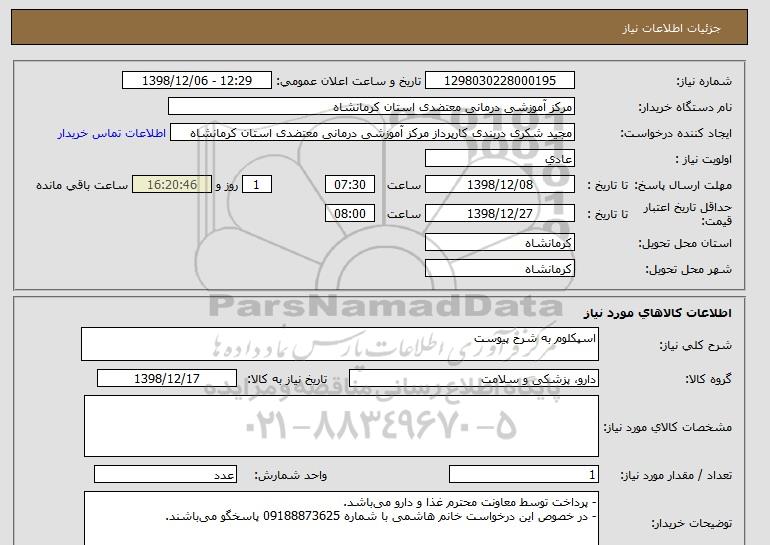Click the buyer organization name field
Screen dimensions: 770x545
click(371, 107)
